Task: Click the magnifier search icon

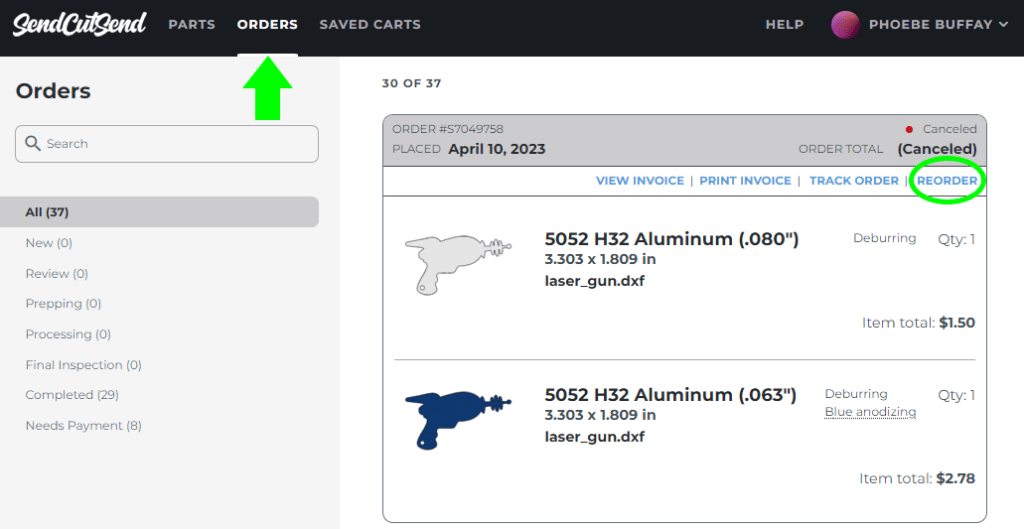Action: click(33, 143)
